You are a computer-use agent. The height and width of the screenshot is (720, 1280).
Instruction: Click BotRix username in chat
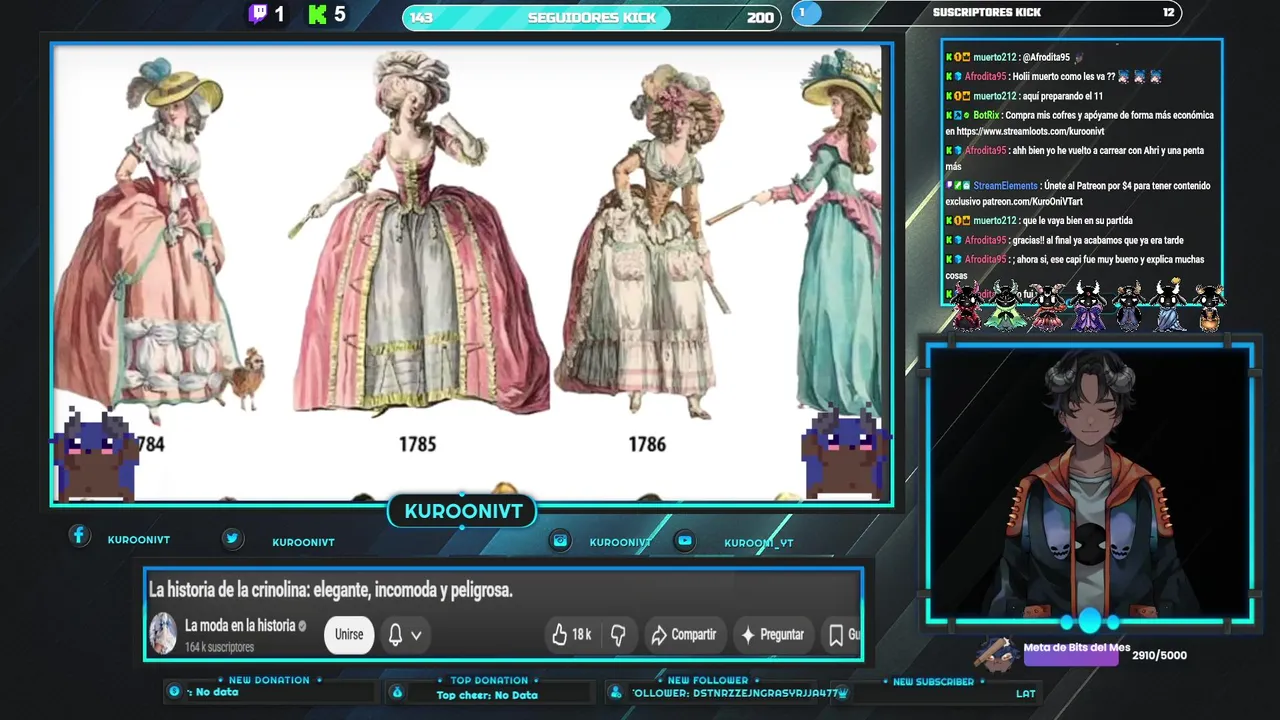(986, 115)
